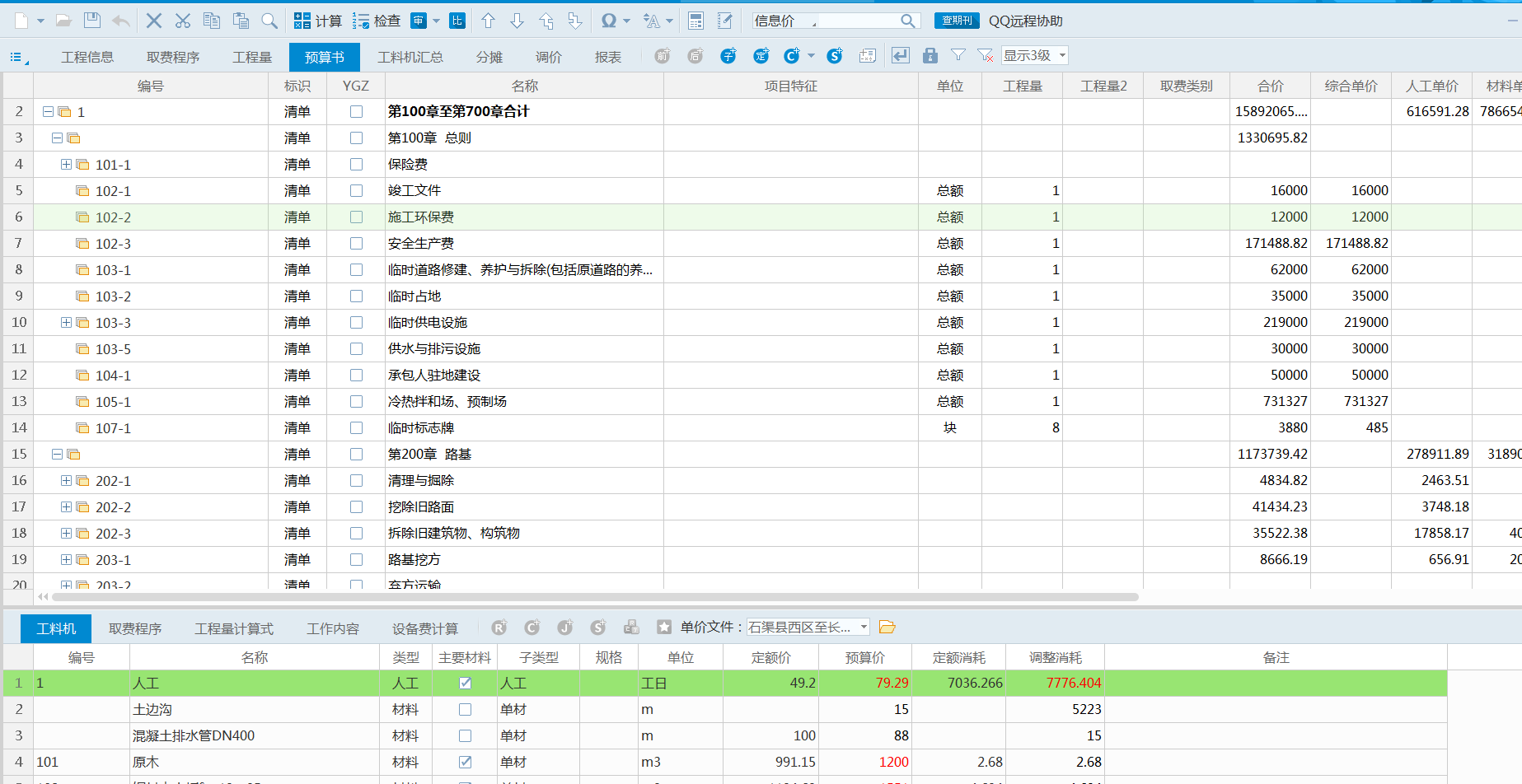This screenshot has width=1522, height=784.
Task: Tick the YGZ checkbox for row 102-1 竣工文件
Action: click(356, 191)
